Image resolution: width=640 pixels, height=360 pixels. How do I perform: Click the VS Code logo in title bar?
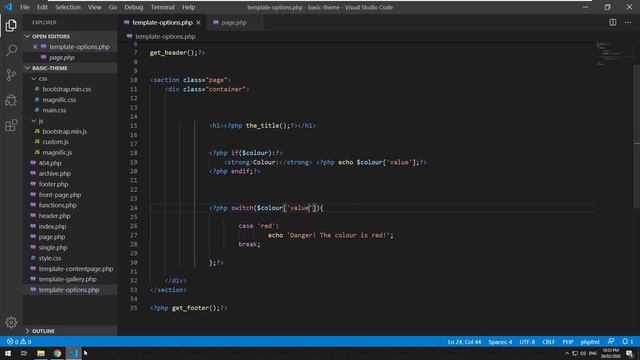click(x=8, y=7)
